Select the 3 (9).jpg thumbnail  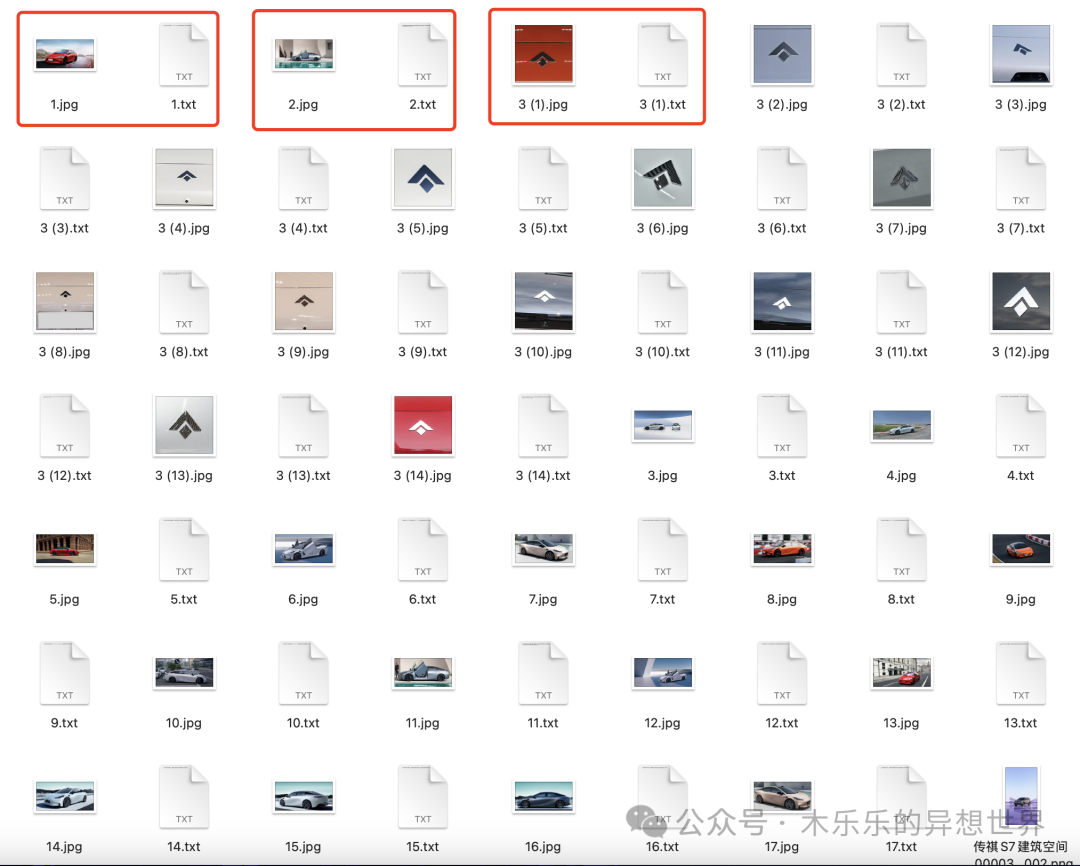pos(304,301)
